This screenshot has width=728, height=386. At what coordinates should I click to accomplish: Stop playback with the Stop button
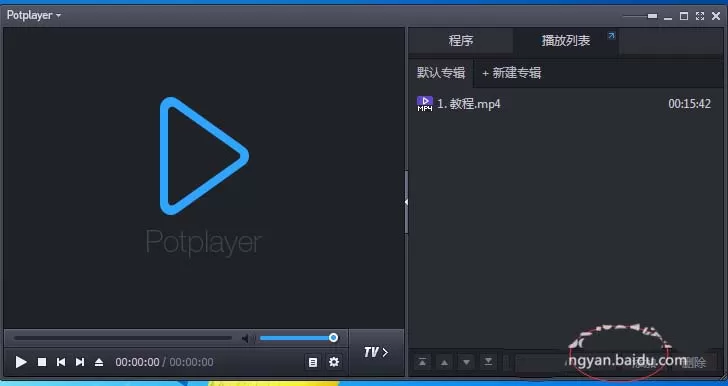click(x=42, y=362)
